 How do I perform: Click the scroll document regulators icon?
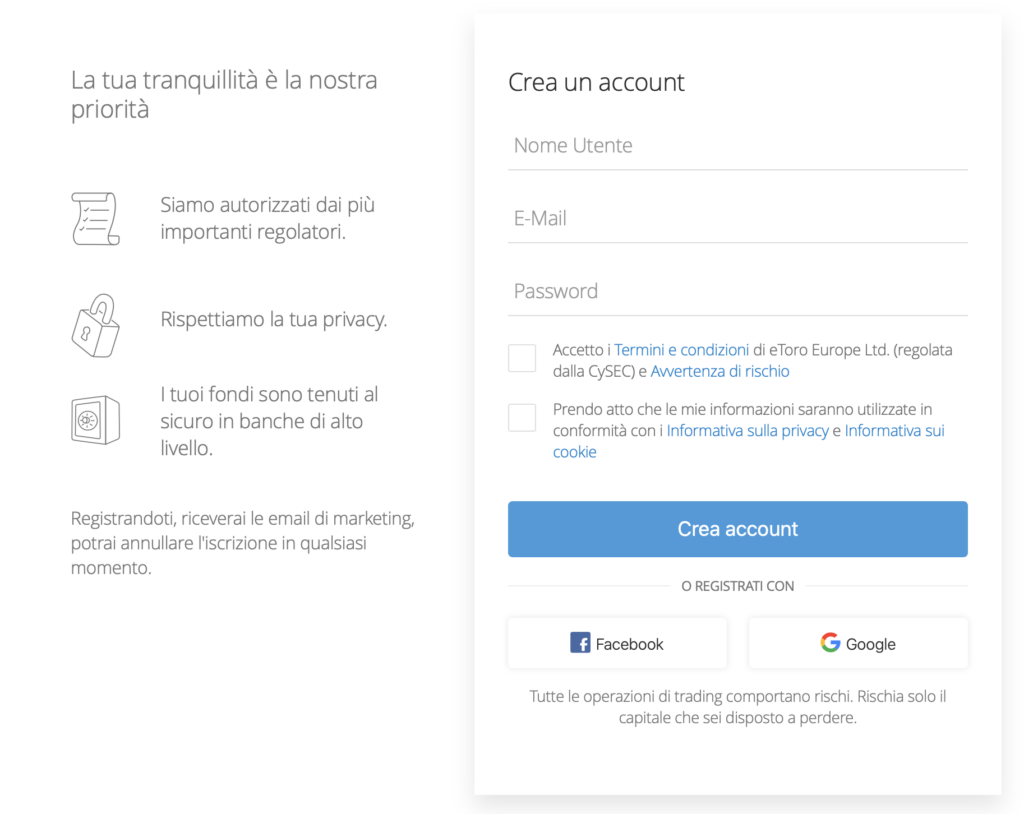pos(95,218)
